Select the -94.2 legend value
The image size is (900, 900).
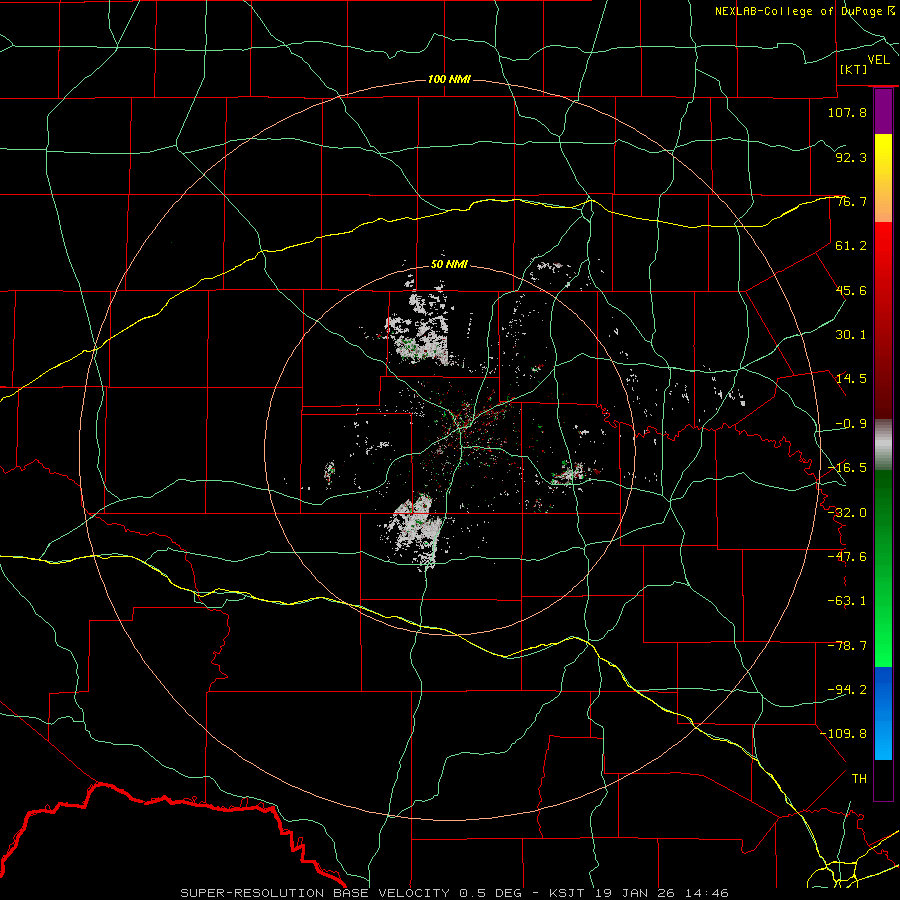[x=847, y=690]
